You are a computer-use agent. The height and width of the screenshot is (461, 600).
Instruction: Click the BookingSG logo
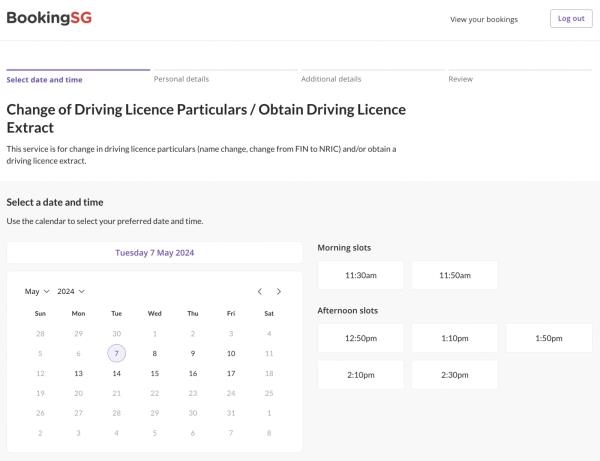coord(49,18)
